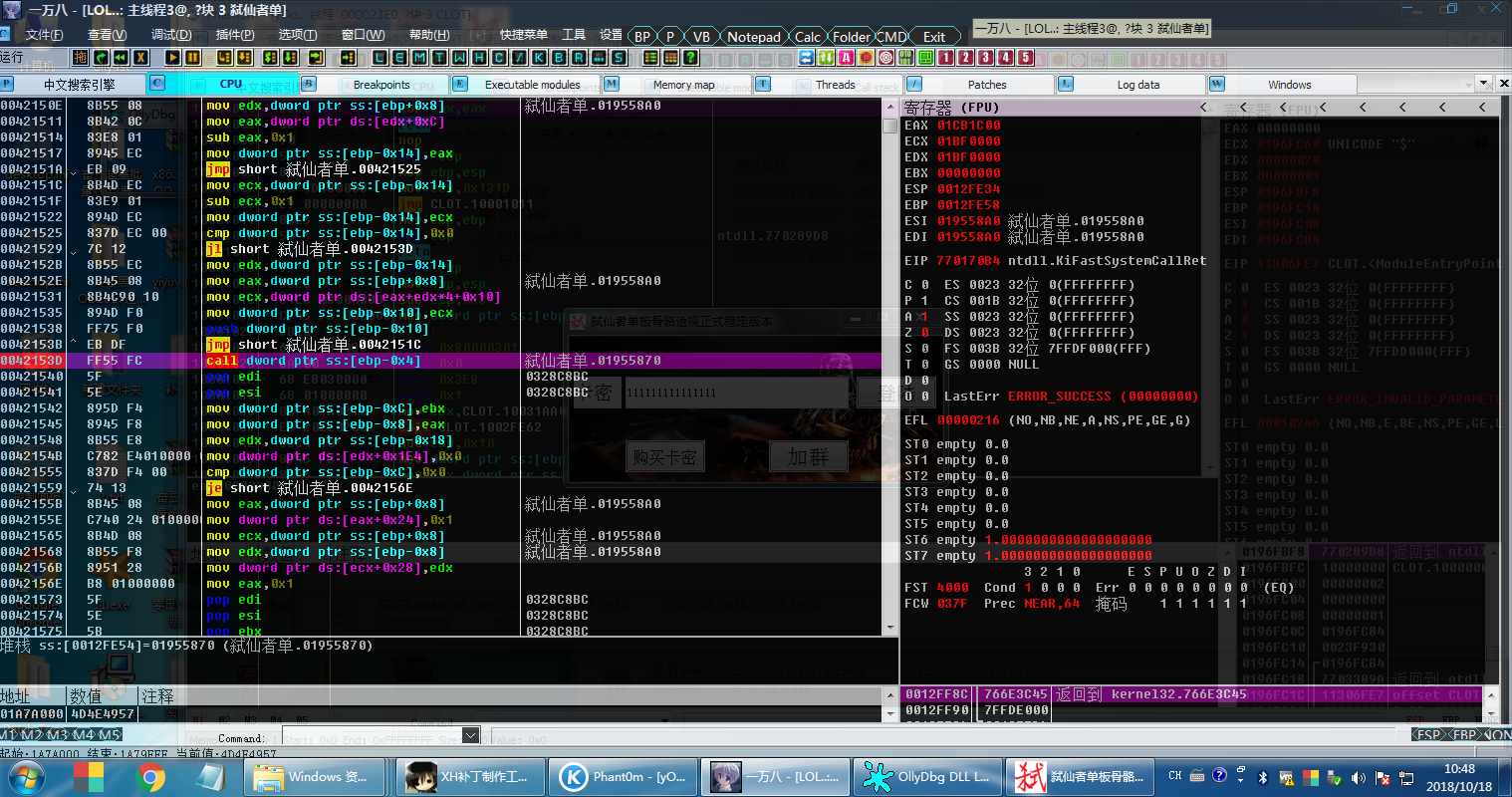The height and width of the screenshot is (797, 1512).
Task: Click the 拖 drag toolbar icon
Action: [80, 58]
